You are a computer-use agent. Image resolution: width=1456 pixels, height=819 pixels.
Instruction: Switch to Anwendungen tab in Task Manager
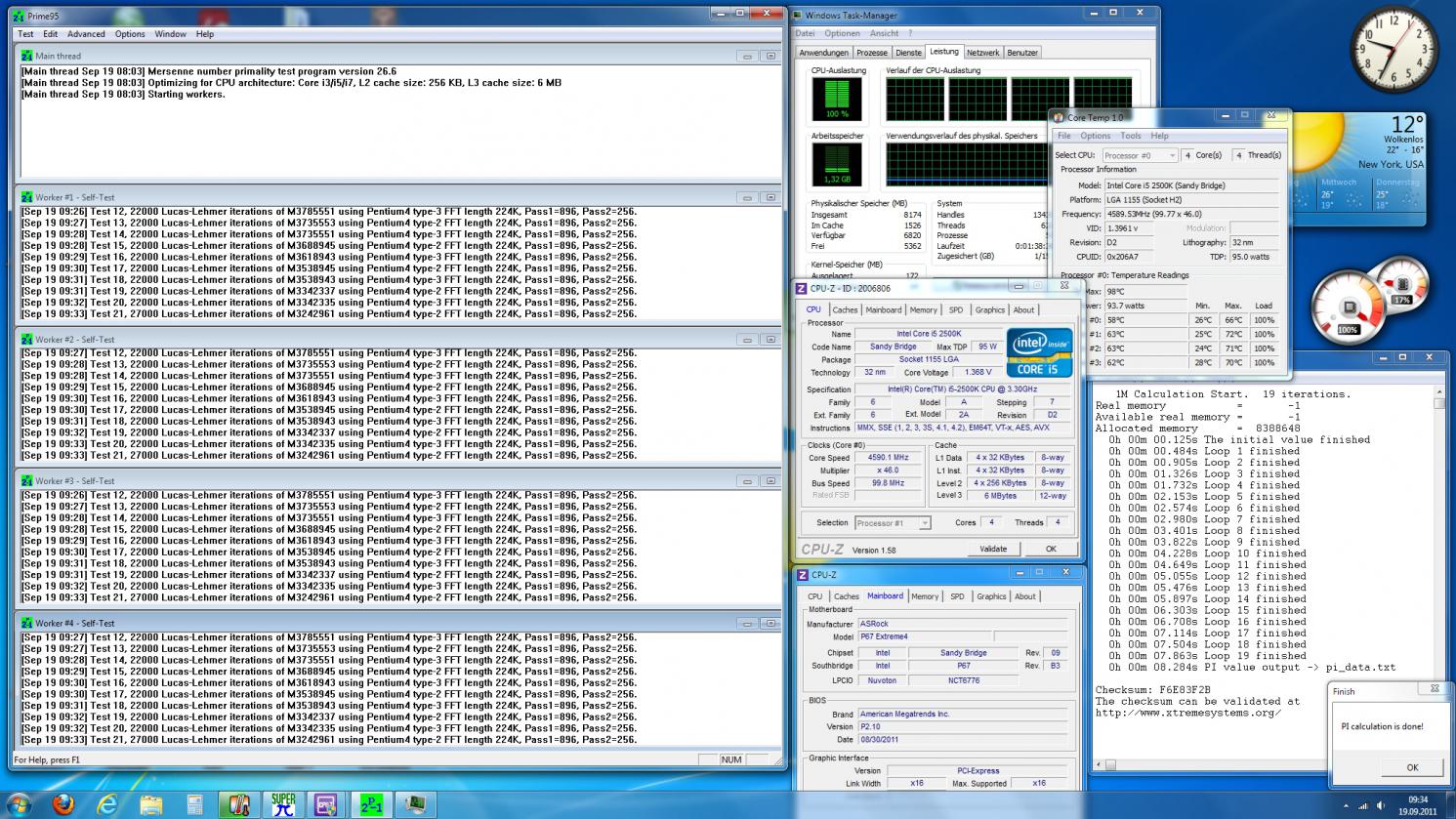click(x=823, y=53)
